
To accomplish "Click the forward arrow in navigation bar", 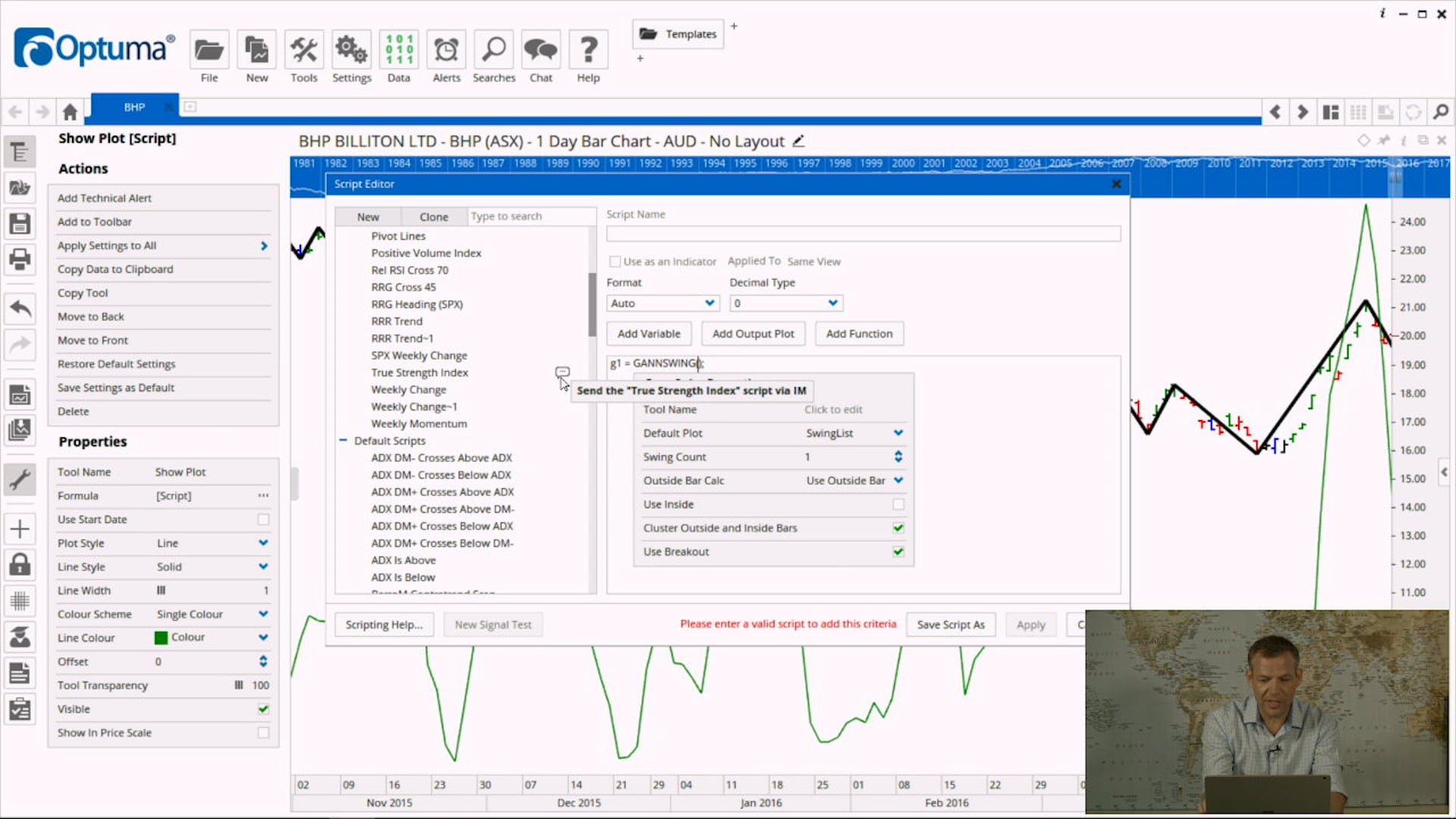I will point(42,112).
